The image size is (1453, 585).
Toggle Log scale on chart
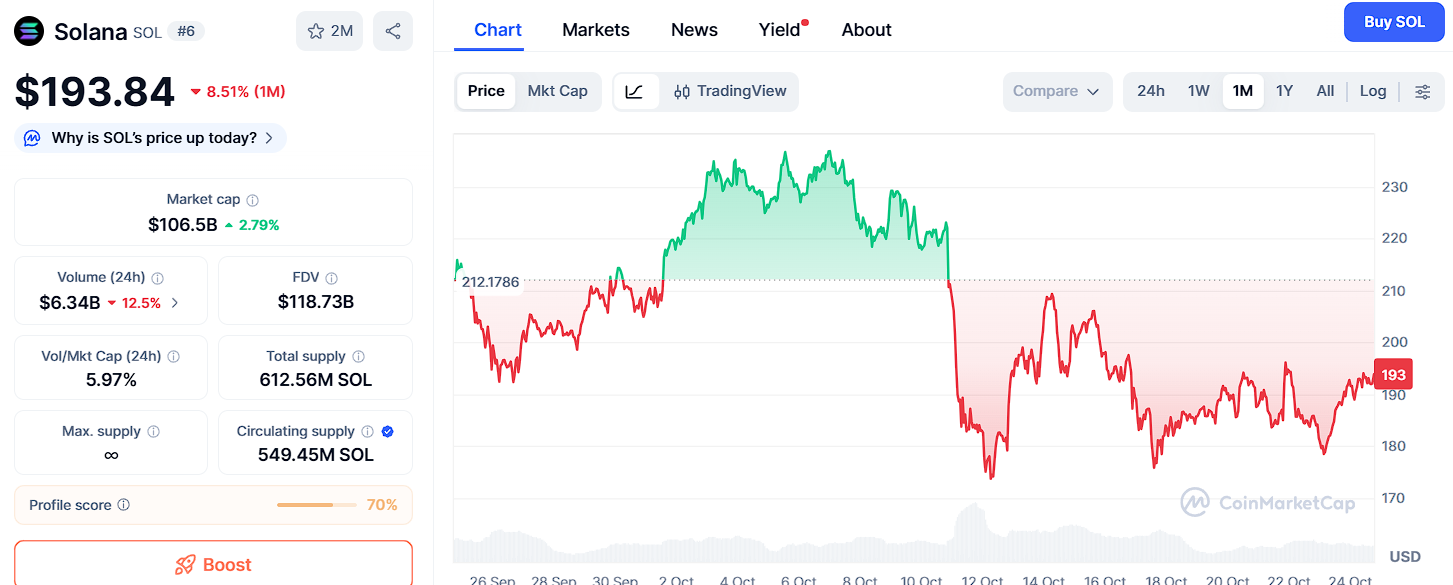point(1373,91)
